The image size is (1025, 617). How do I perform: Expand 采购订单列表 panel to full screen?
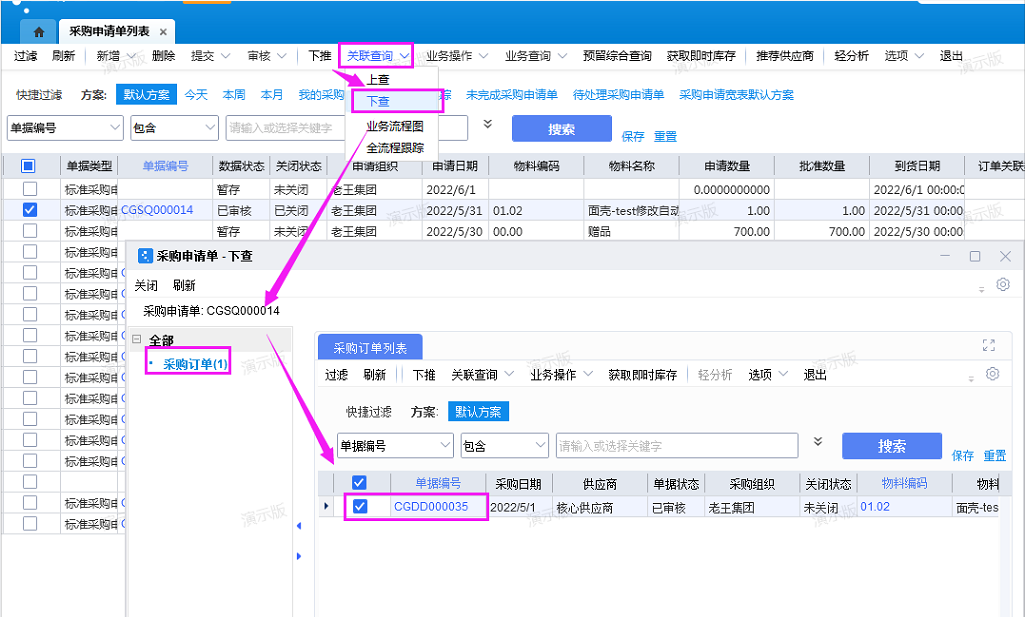click(988, 345)
